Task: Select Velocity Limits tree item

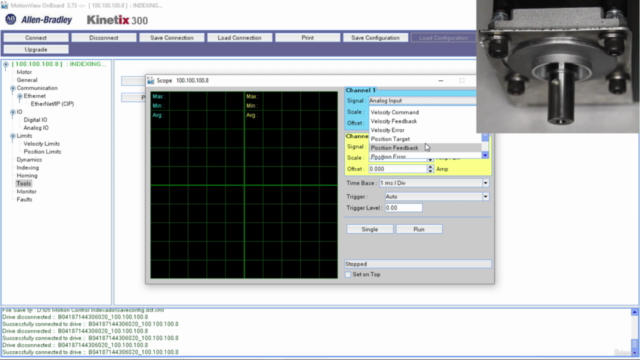Action: click(42, 144)
